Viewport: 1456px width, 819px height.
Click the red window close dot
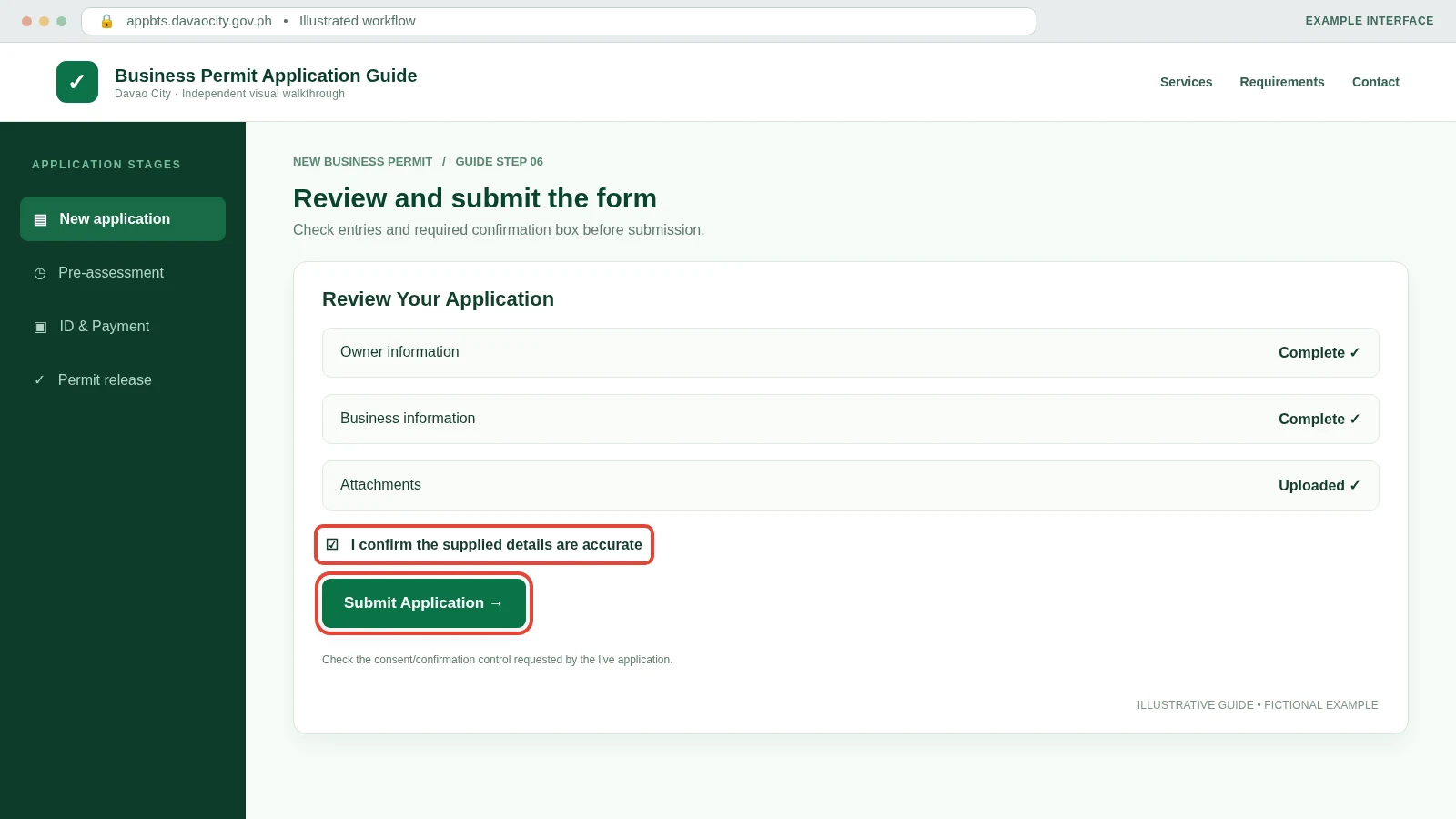point(26,21)
